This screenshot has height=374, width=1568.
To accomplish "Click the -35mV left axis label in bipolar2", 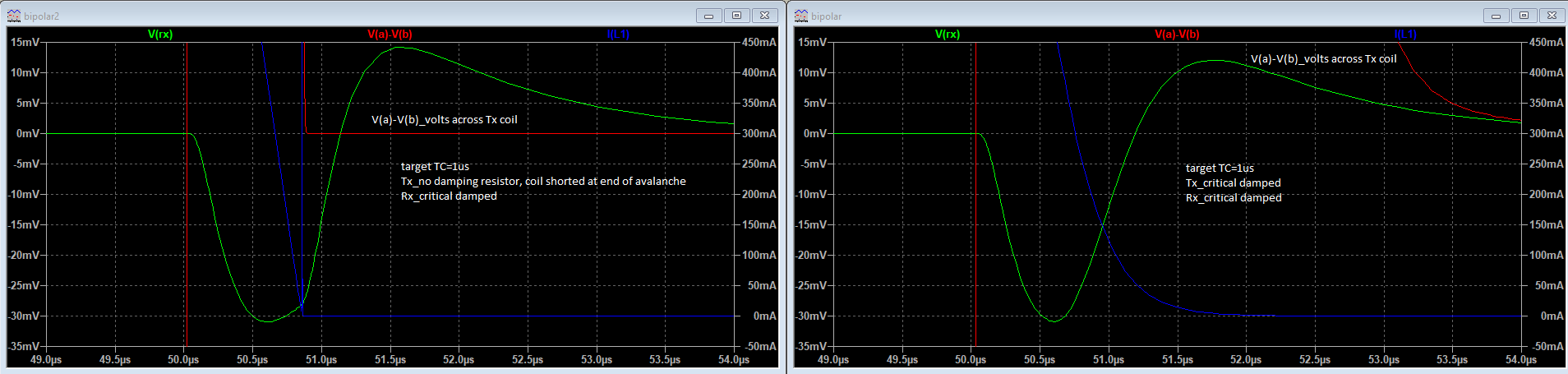I will (23, 346).
